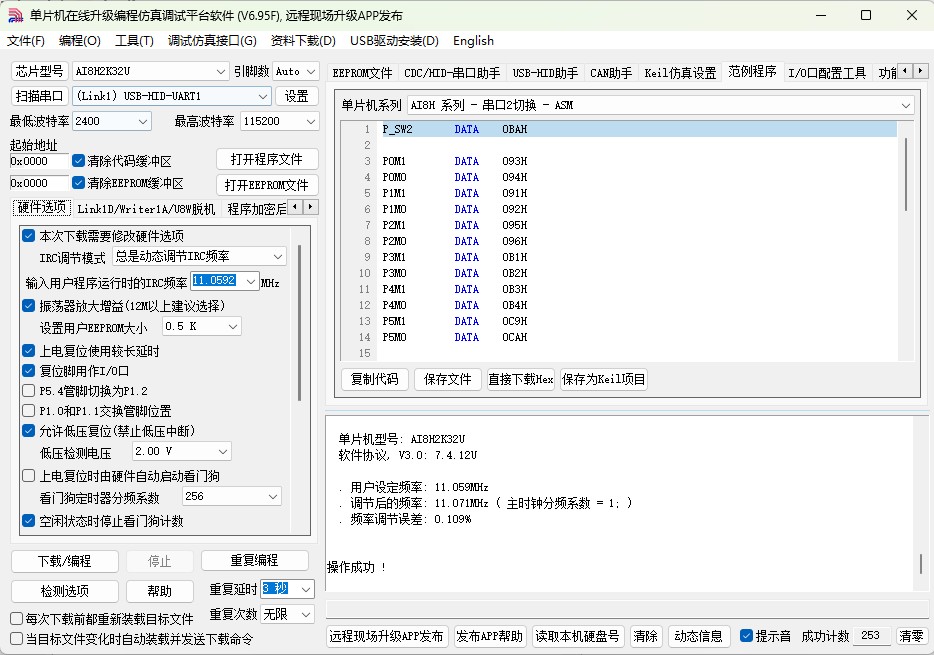Switch to CAN助手 tab
The image size is (934, 655).
[611, 73]
